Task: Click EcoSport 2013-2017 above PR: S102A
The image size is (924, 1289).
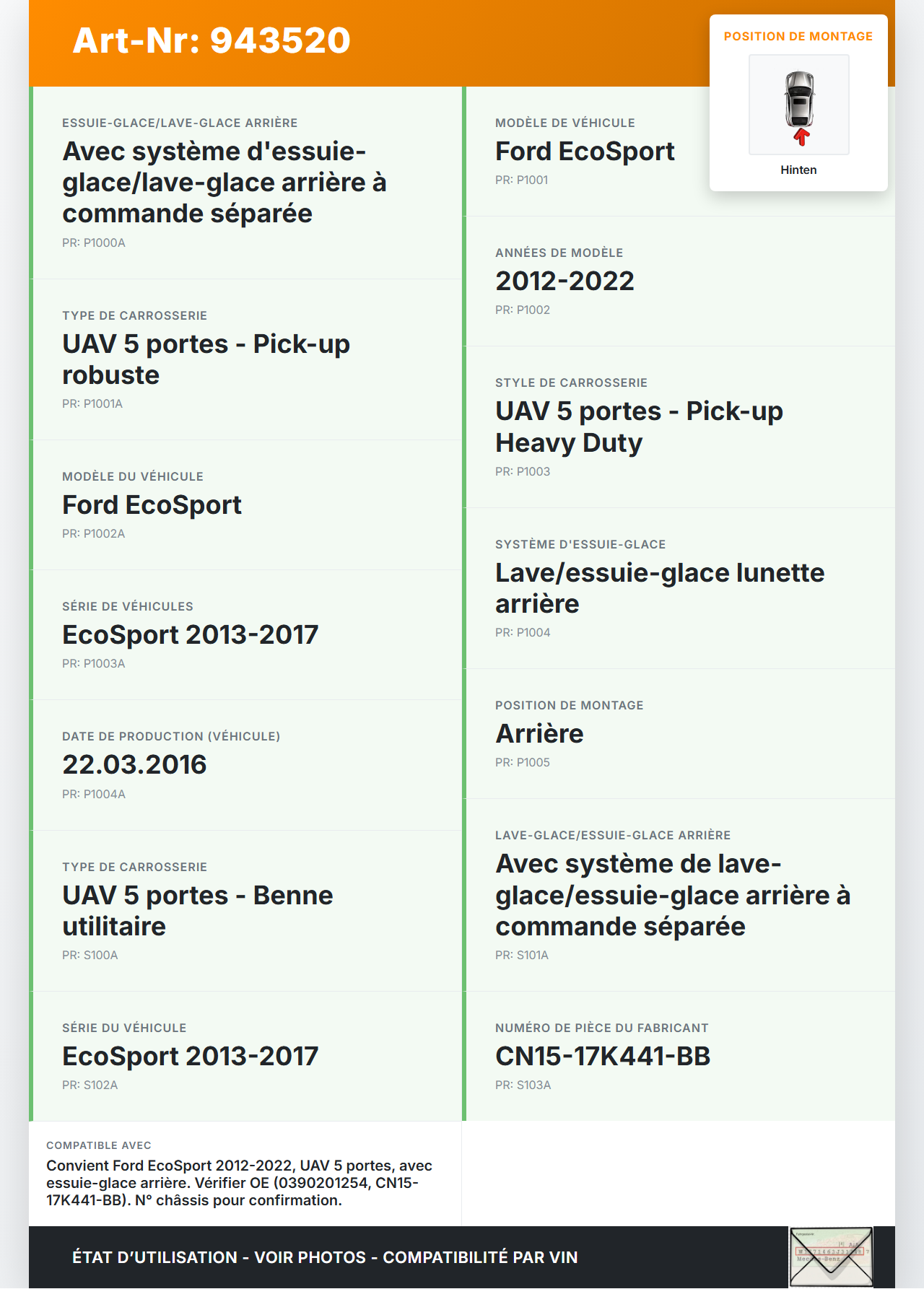Action: coord(190,1056)
